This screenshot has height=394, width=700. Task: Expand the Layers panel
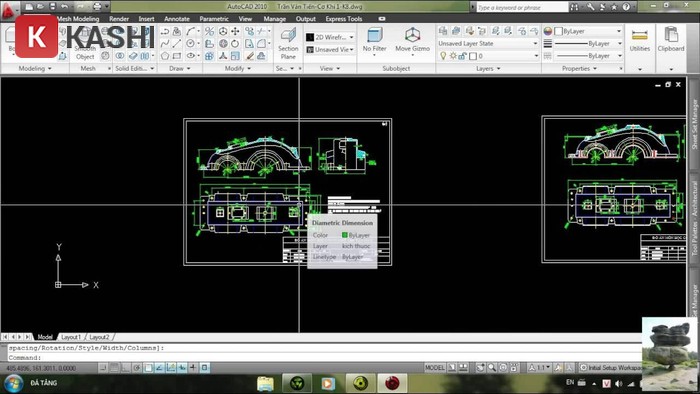(x=488, y=68)
